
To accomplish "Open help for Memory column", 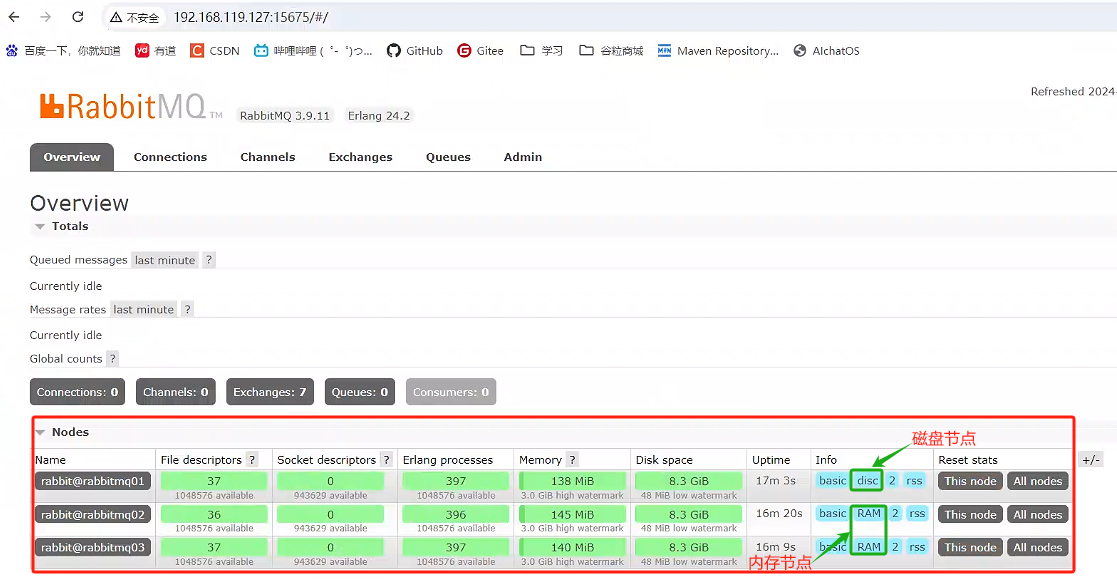I will point(572,460).
